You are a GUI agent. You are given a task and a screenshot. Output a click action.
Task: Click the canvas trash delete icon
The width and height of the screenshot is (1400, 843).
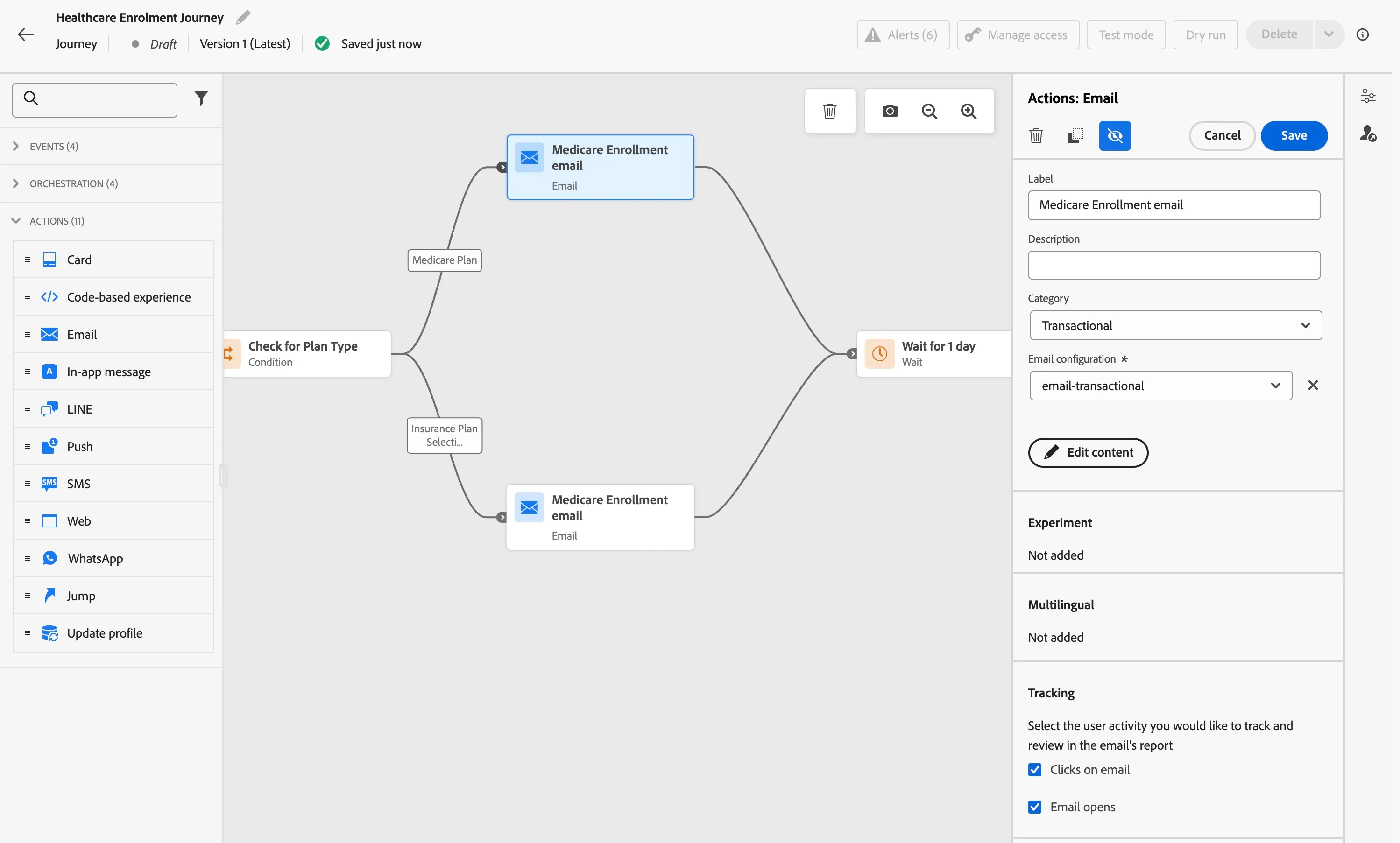click(x=829, y=112)
